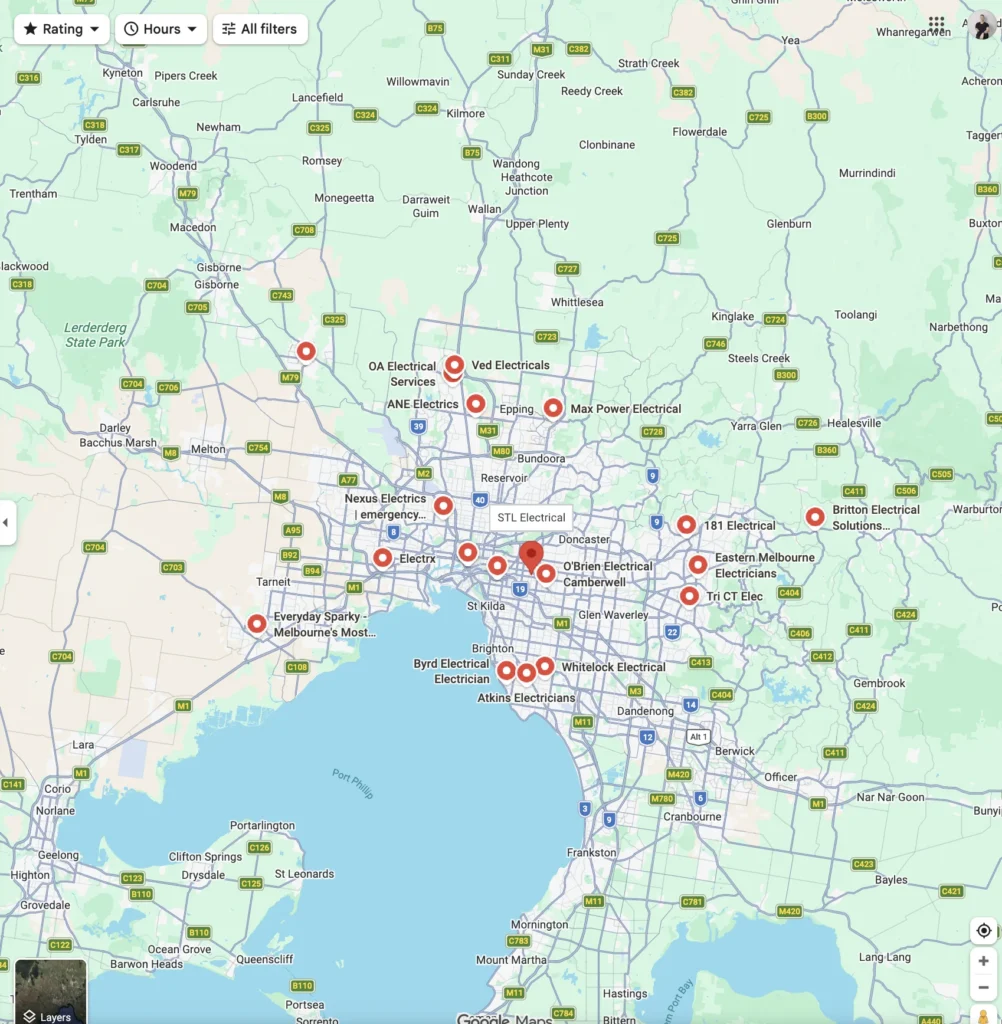Switch map type via Layers thumbnail
1002x1024 pixels.
[50, 992]
